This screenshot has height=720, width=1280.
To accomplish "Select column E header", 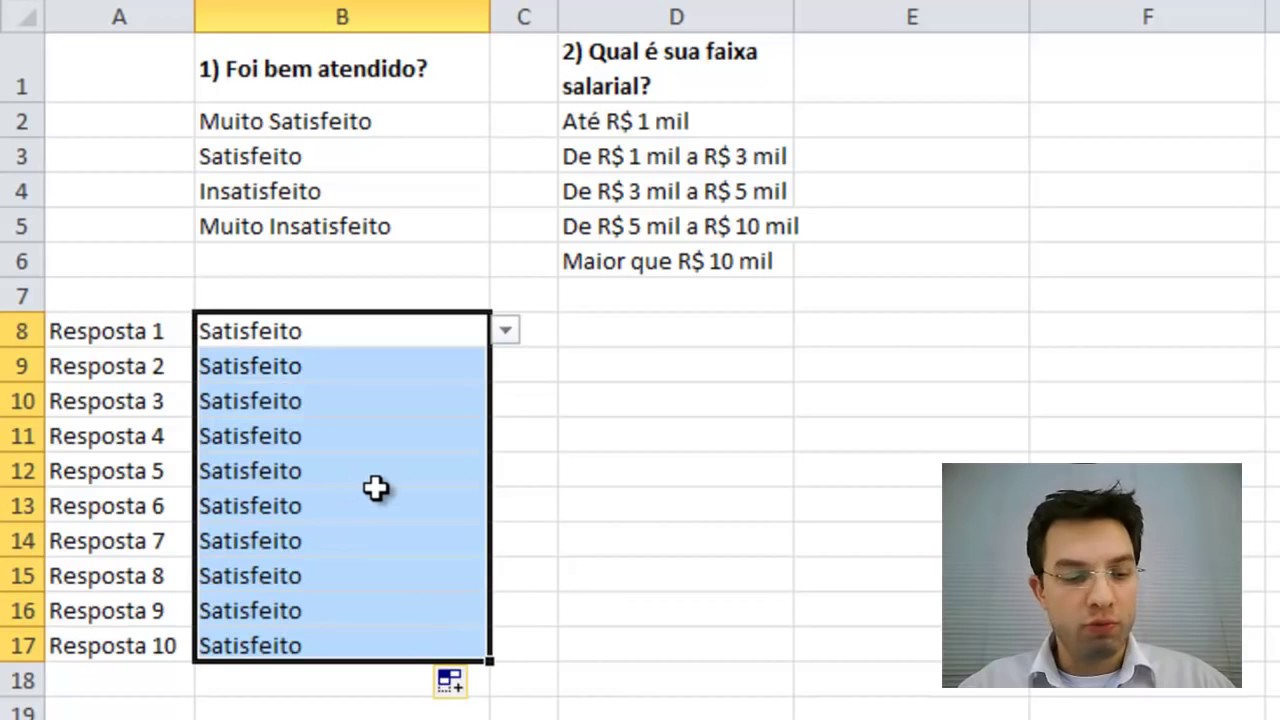I will (912, 16).
